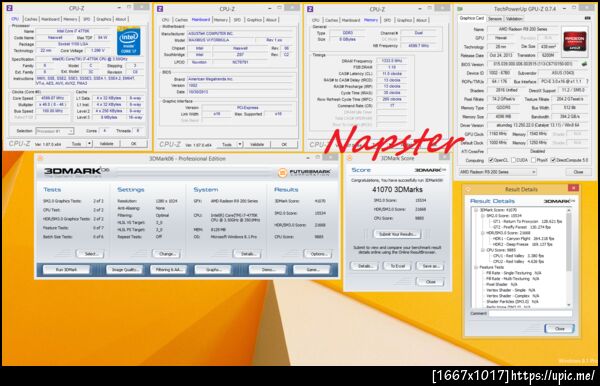Image resolution: width=600 pixels, height=386 pixels.
Task: Click Submit Your Results button
Action: pos(397,234)
